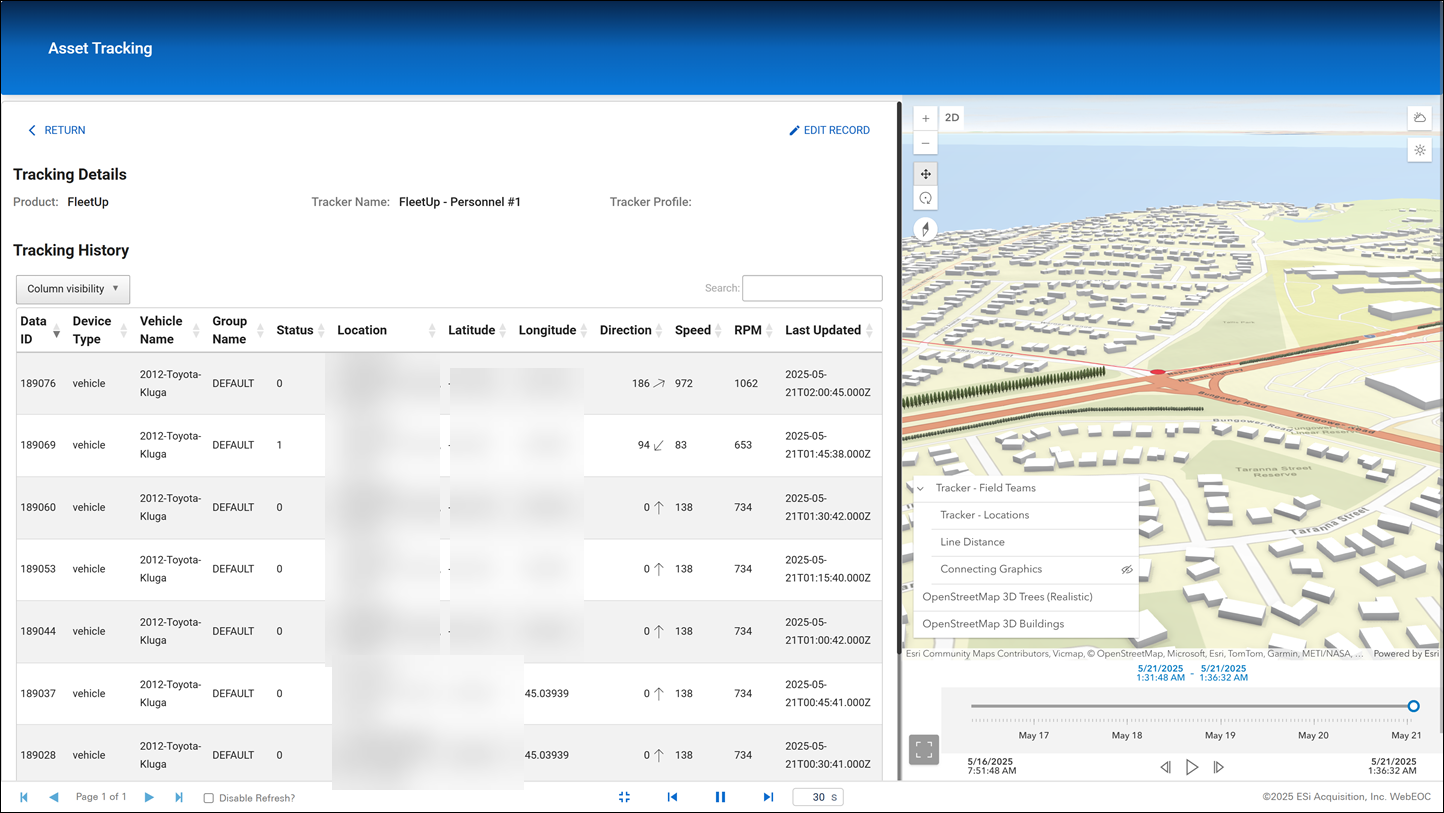Collapse the Tracker - Field Teams group
The width and height of the screenshot is (1444, 813).
920,488
